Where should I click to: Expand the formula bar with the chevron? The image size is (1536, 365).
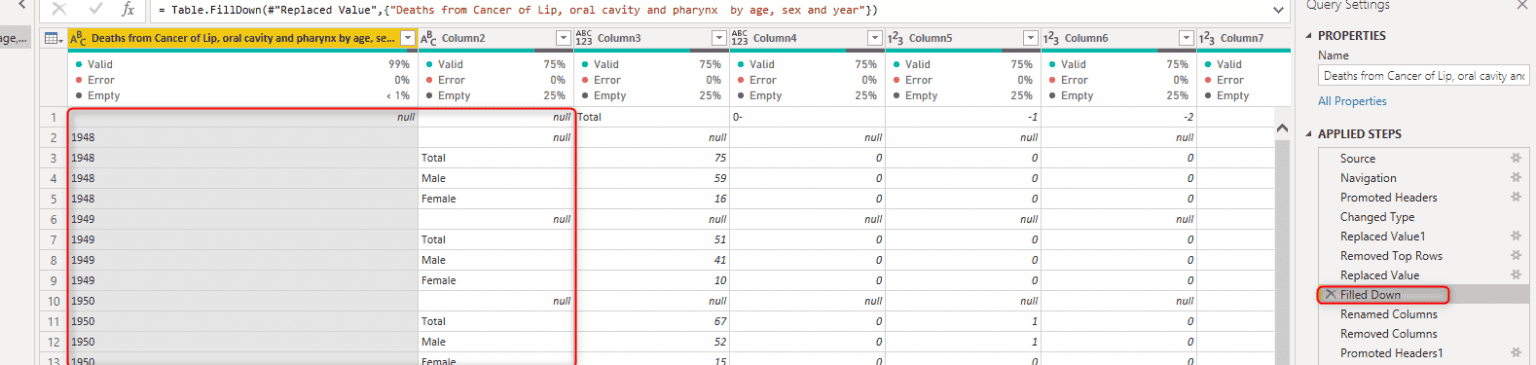[1279, 9]
